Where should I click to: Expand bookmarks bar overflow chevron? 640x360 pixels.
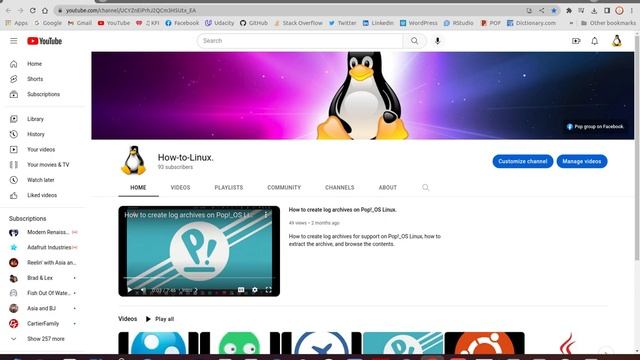pos(571,23)
